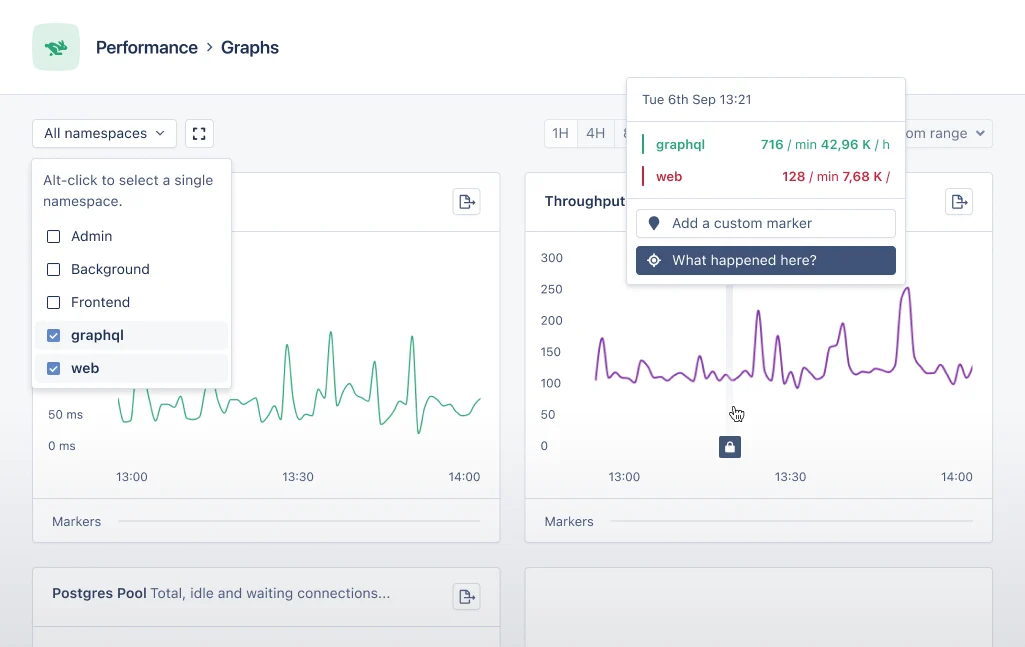Select the 1H time range button
Image resolution: width=1025 pixels, height=647 pixels.
pos(560,133)
